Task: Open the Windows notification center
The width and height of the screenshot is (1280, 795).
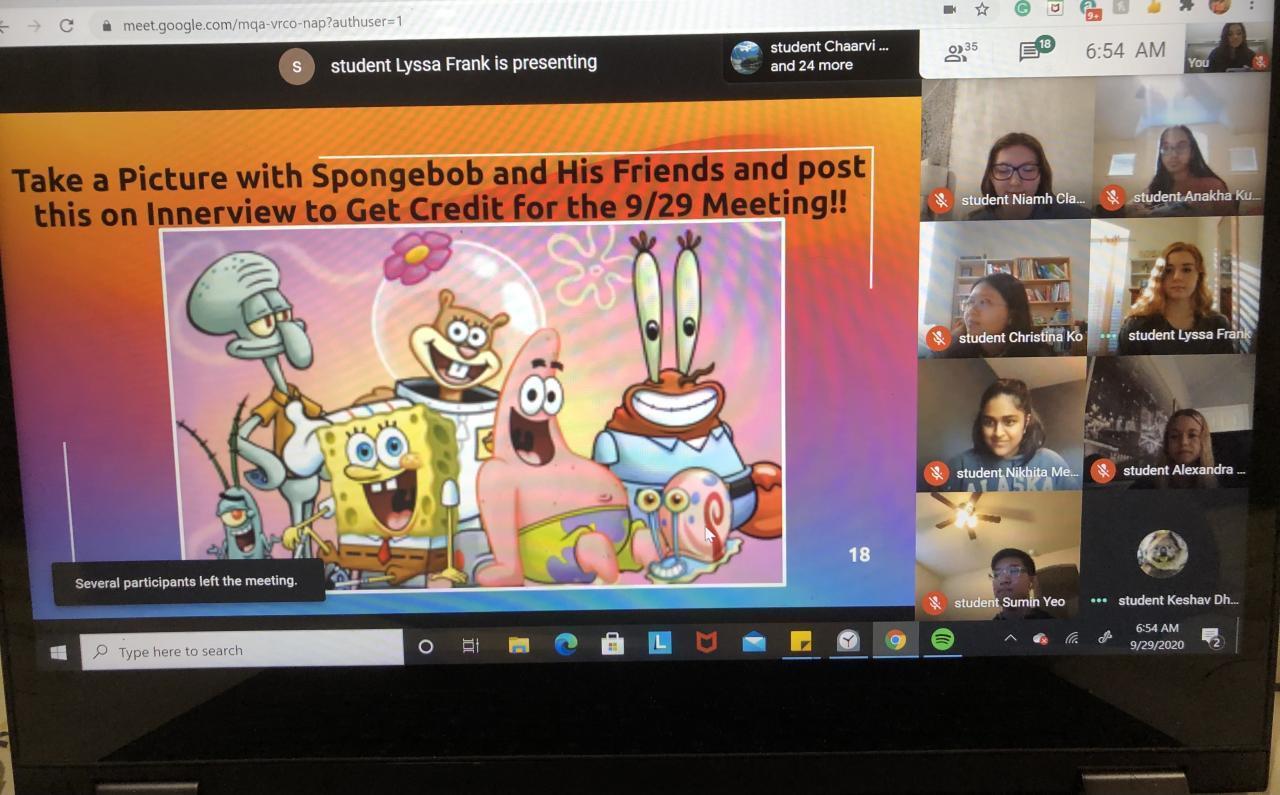Action: tap(1213, 637)
